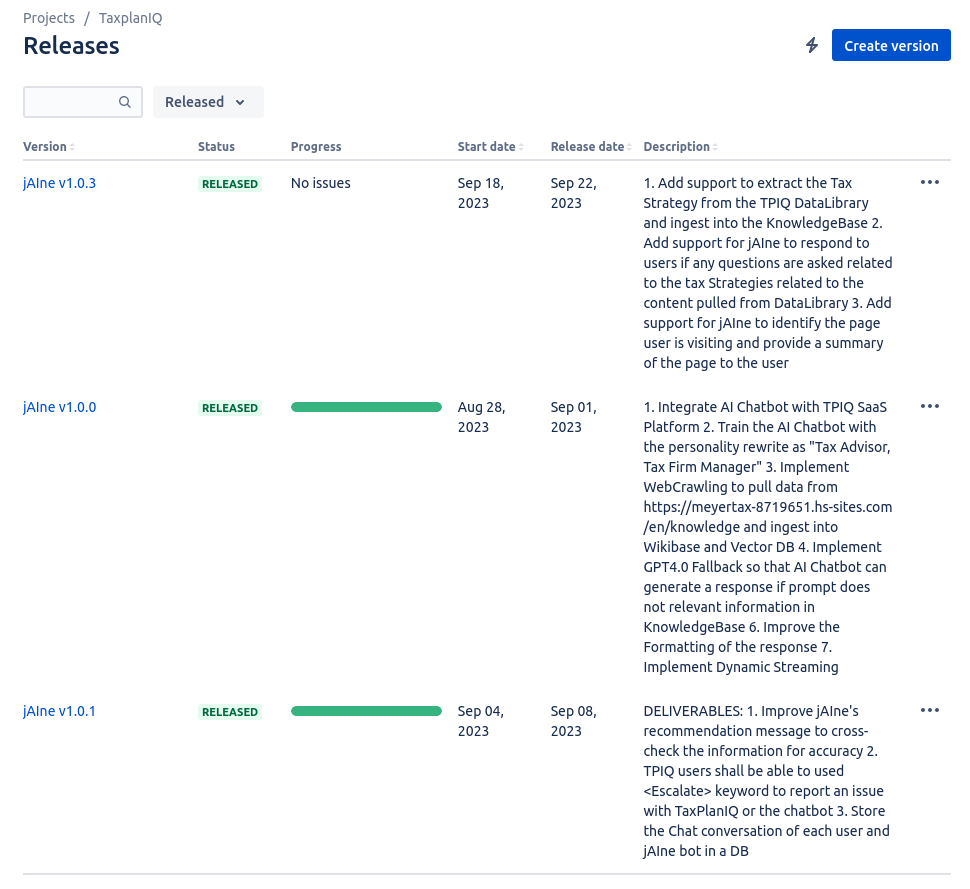Click release date 'Sep 01, 2023'
Image resolution: width=970 pixels, height=889 pixels.
[x=573, y=417]
